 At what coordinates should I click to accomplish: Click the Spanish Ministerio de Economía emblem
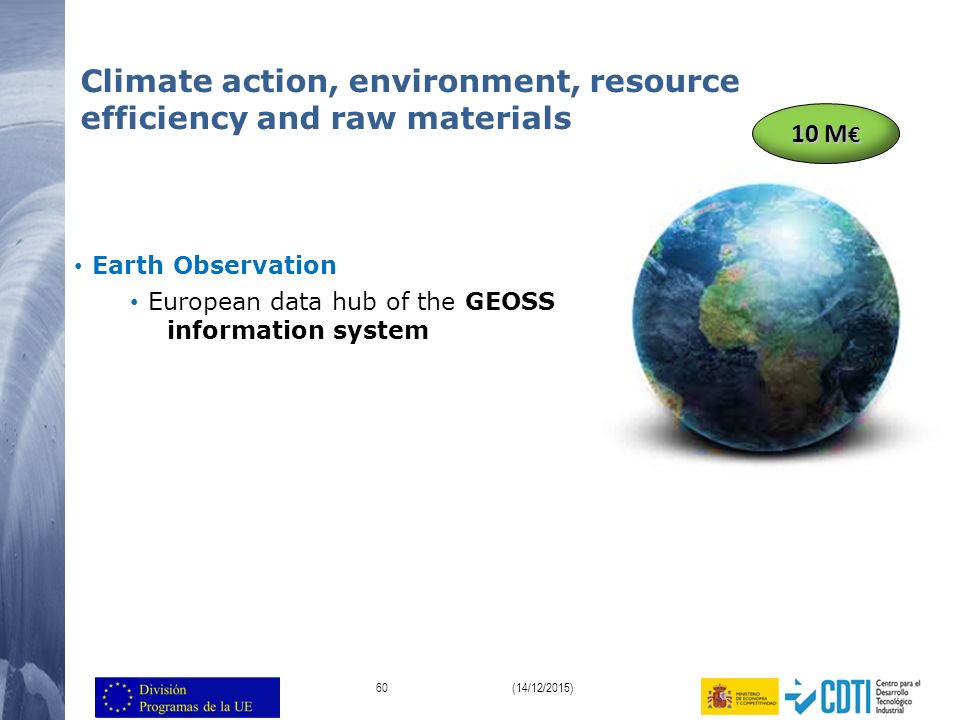[740, 697]
